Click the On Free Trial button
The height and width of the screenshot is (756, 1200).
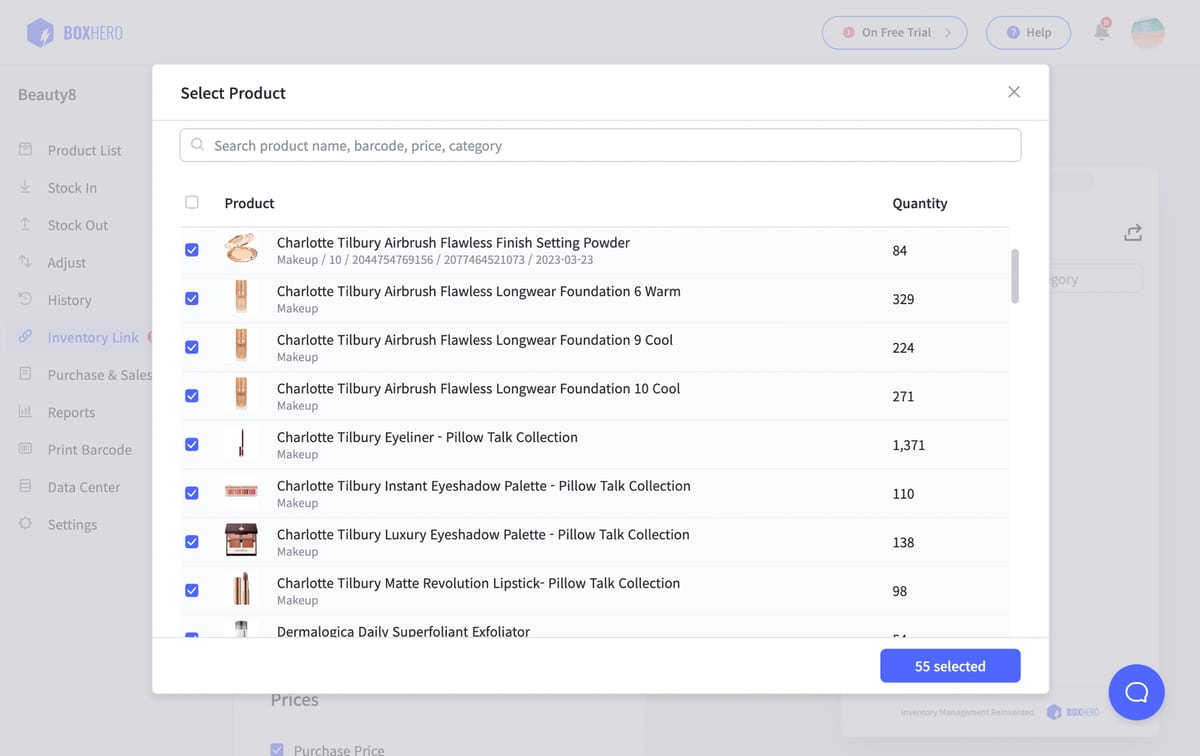click(894, 32)
